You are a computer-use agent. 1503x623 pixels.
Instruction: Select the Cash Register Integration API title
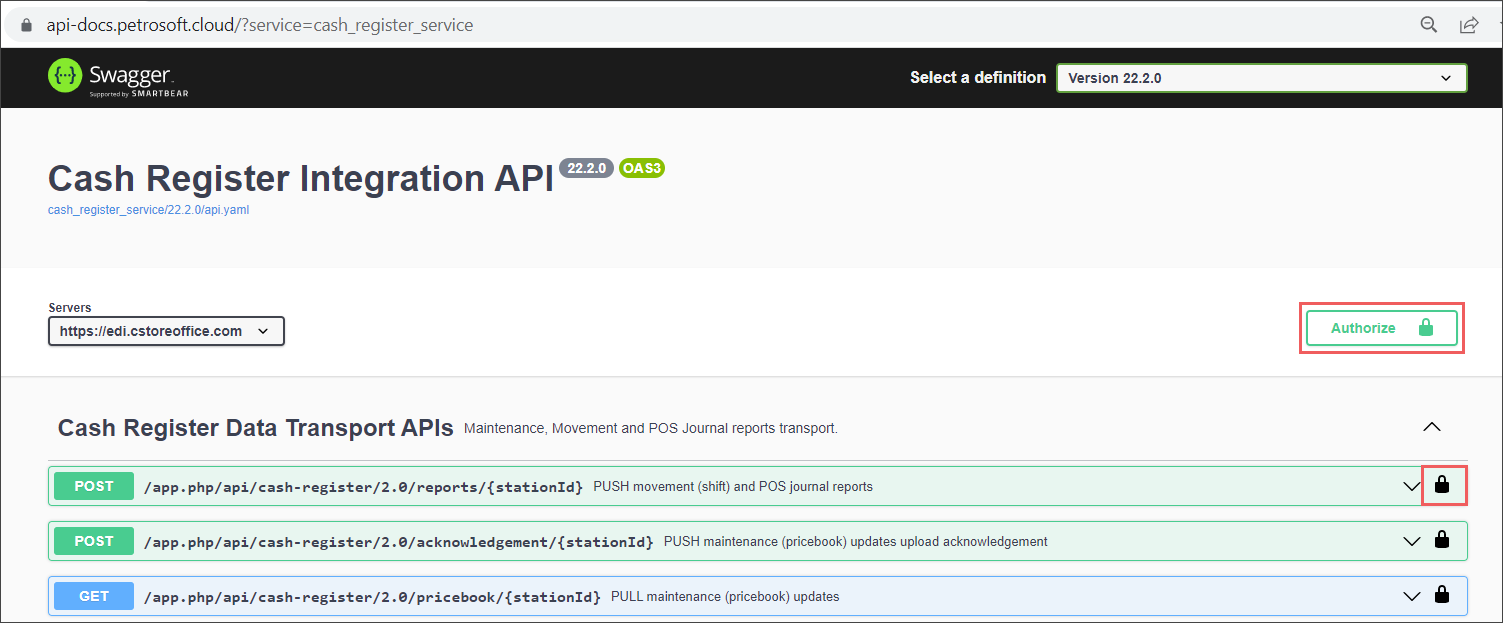[300, 178]
